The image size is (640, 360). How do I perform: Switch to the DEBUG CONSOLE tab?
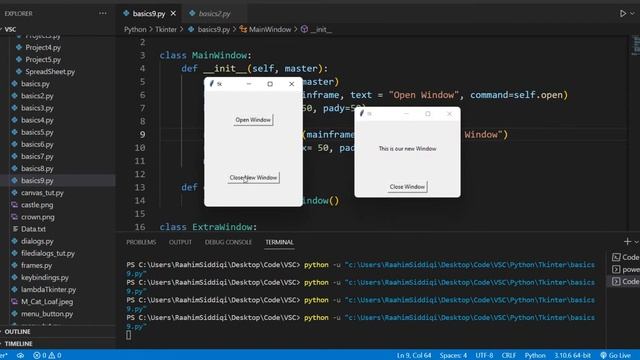[228, 242]
